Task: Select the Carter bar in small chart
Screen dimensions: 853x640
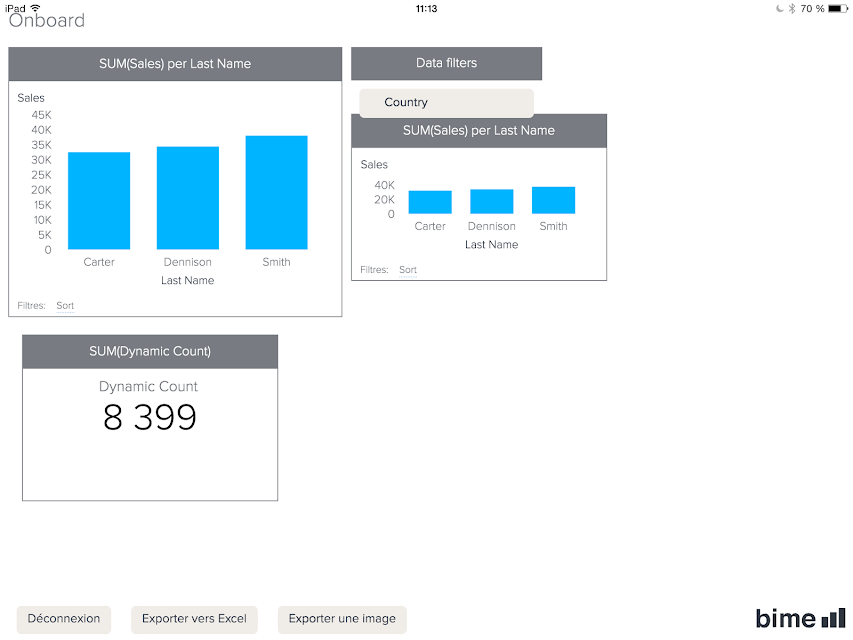Action: point(430,202)
